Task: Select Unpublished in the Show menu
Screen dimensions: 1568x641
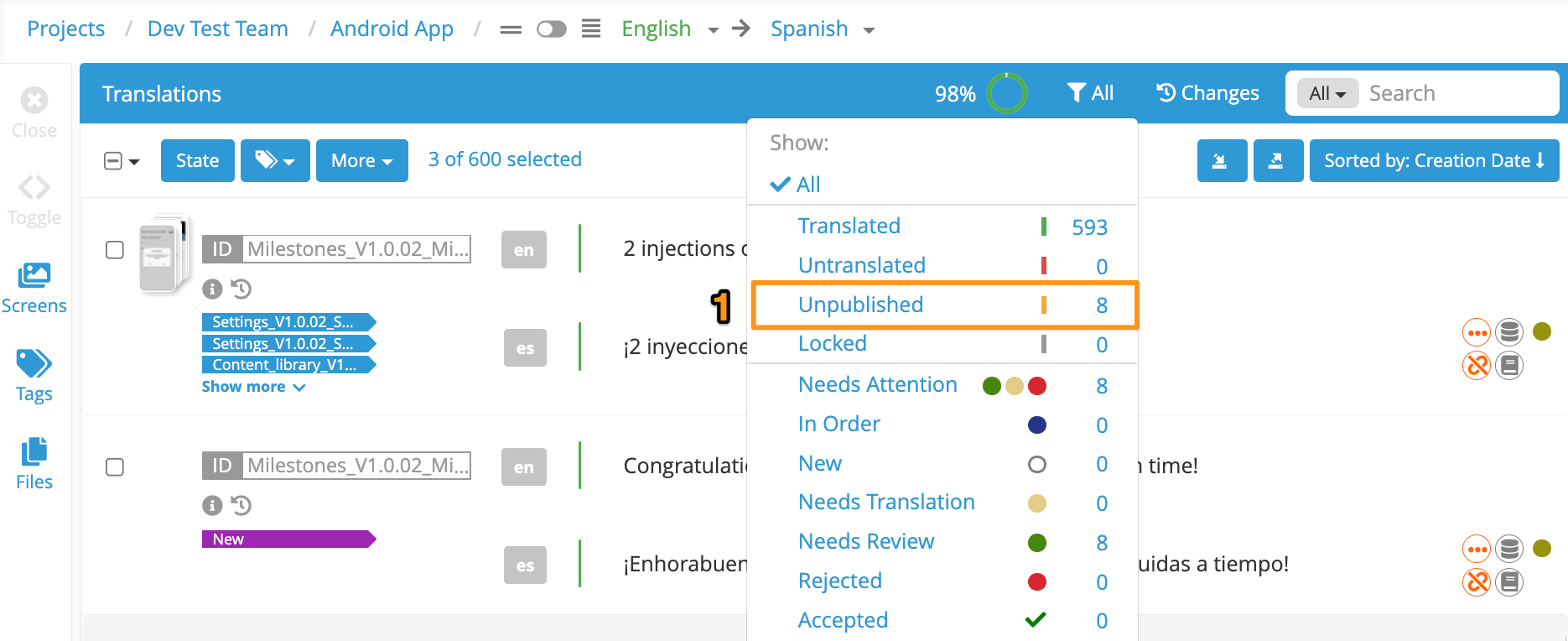Action: 860,305
